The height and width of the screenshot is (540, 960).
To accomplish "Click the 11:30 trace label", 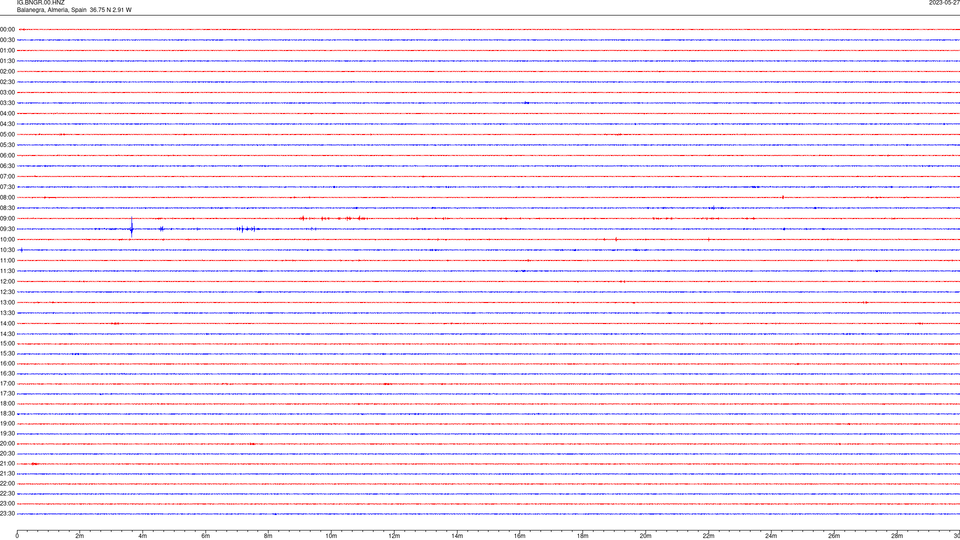I will pyautogui.click(x=7, y=271).
